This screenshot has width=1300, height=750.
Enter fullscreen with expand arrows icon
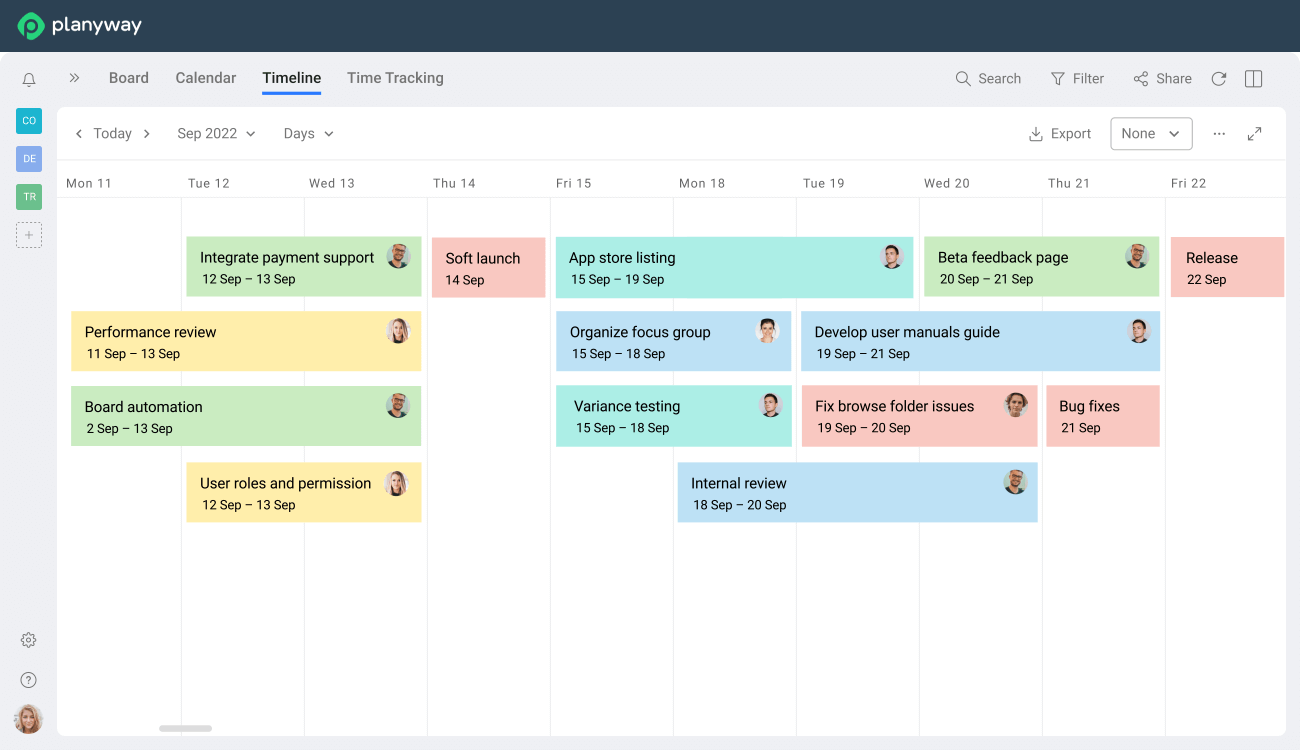click(x=1254, y=134)
